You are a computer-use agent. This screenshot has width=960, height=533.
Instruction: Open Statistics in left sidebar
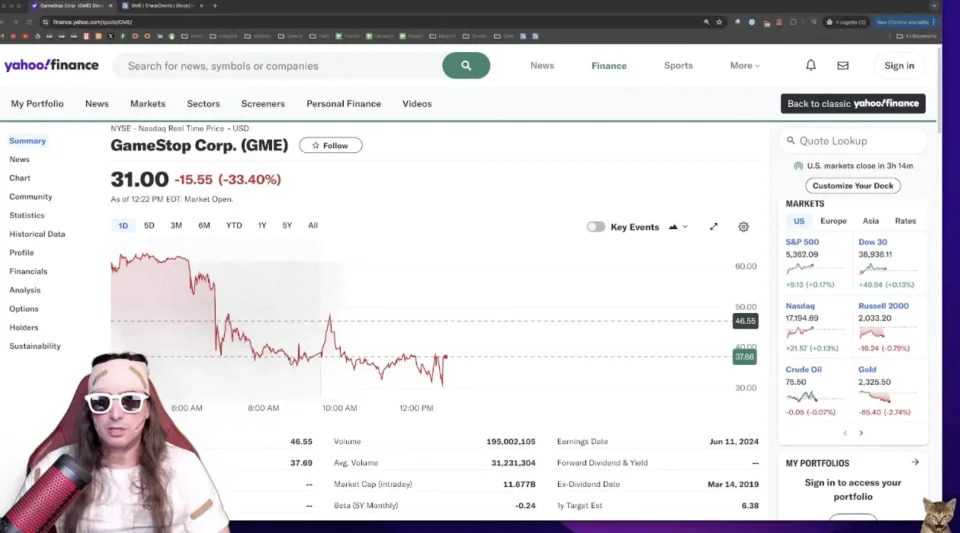pyautogui.click(x=27, y=215)
